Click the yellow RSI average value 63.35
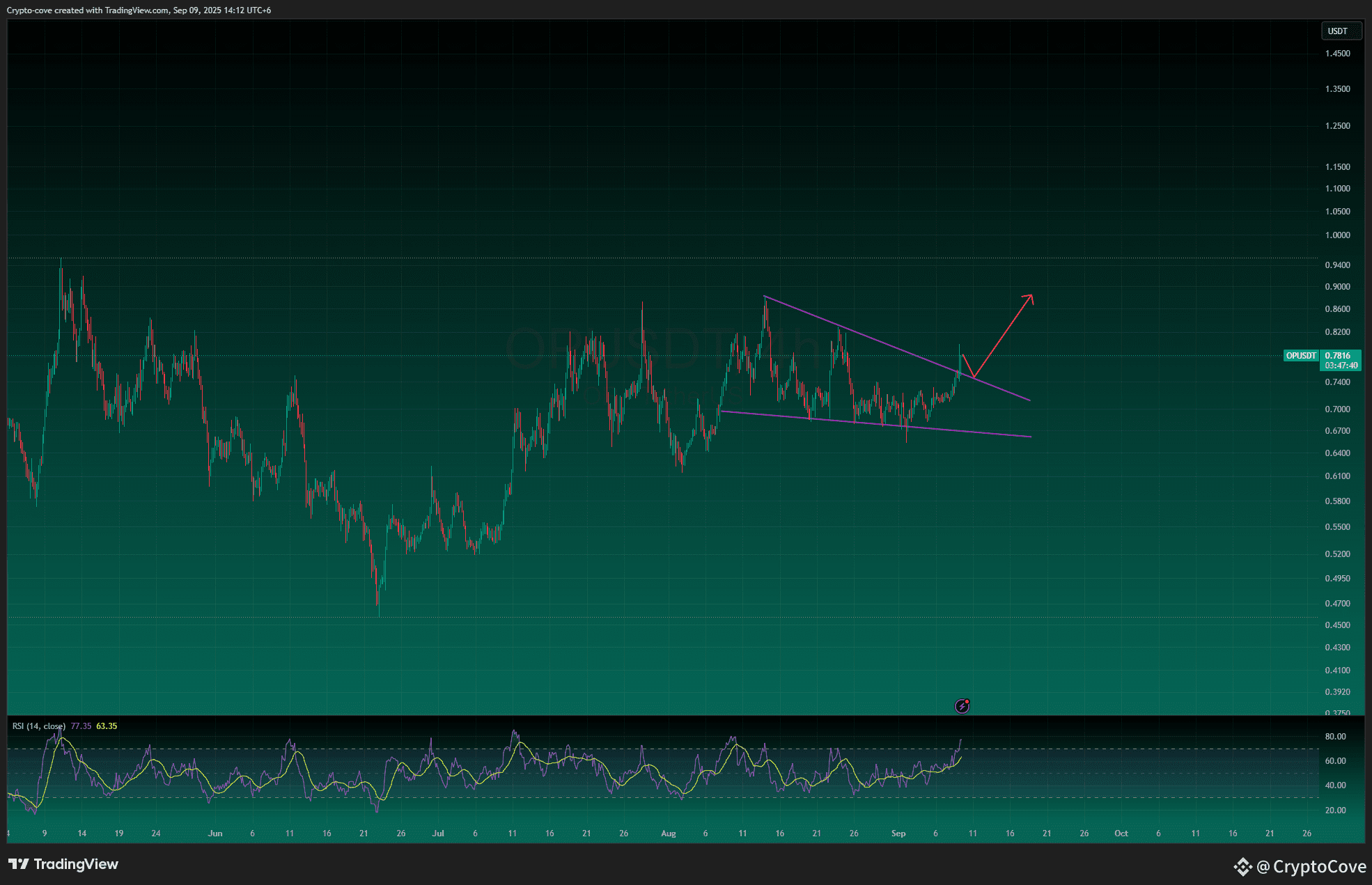 pos(107,726)
